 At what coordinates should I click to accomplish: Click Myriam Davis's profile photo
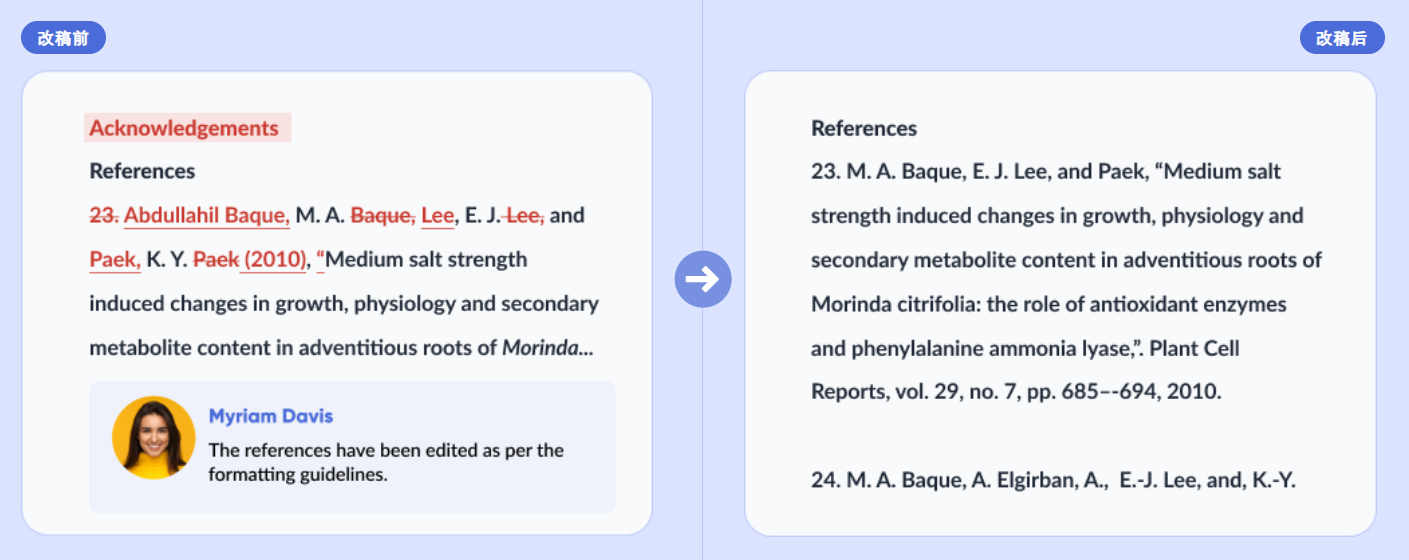pyautogui.click(x=153, y=438)
